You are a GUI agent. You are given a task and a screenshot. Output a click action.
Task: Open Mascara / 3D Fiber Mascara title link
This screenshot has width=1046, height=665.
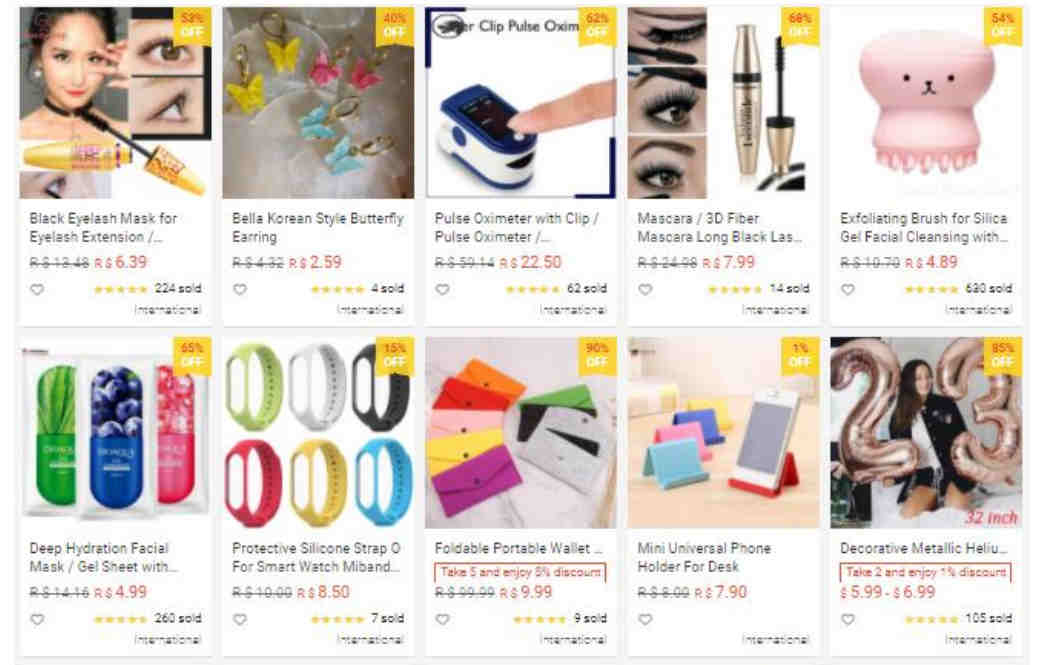(719, 227)
